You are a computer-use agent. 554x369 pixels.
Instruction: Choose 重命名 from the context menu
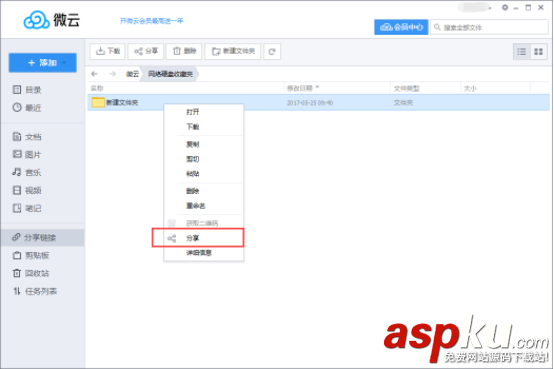(x=204, y=206)
